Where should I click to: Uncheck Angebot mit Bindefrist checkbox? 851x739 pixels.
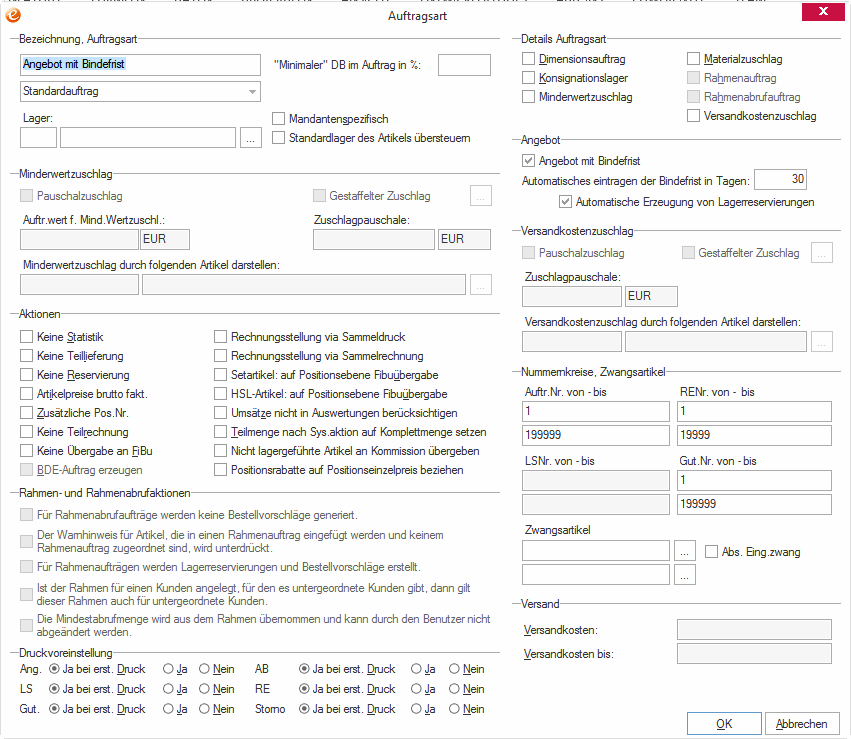coord(528,161)
